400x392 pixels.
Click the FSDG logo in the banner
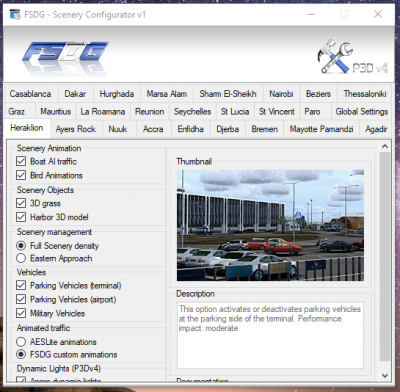(x=65, y=55)
